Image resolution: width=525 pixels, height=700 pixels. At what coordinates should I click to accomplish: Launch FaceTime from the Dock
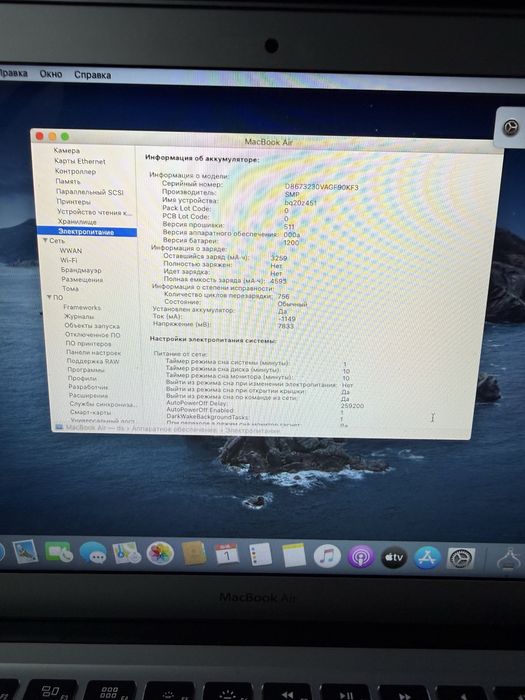coord(58,553)
